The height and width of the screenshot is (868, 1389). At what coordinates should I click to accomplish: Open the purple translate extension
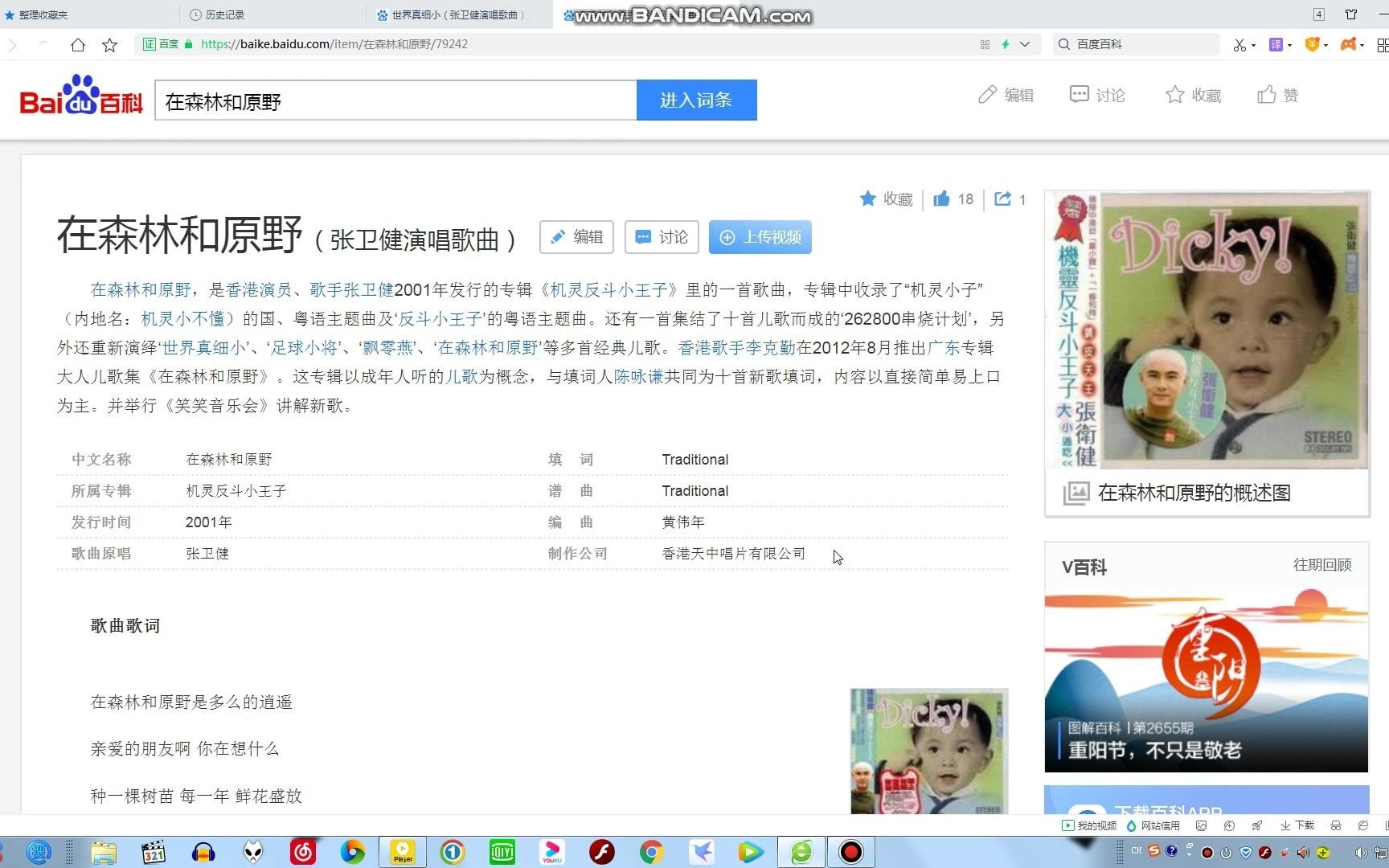pyautogui.click(x=1276, y=45)
